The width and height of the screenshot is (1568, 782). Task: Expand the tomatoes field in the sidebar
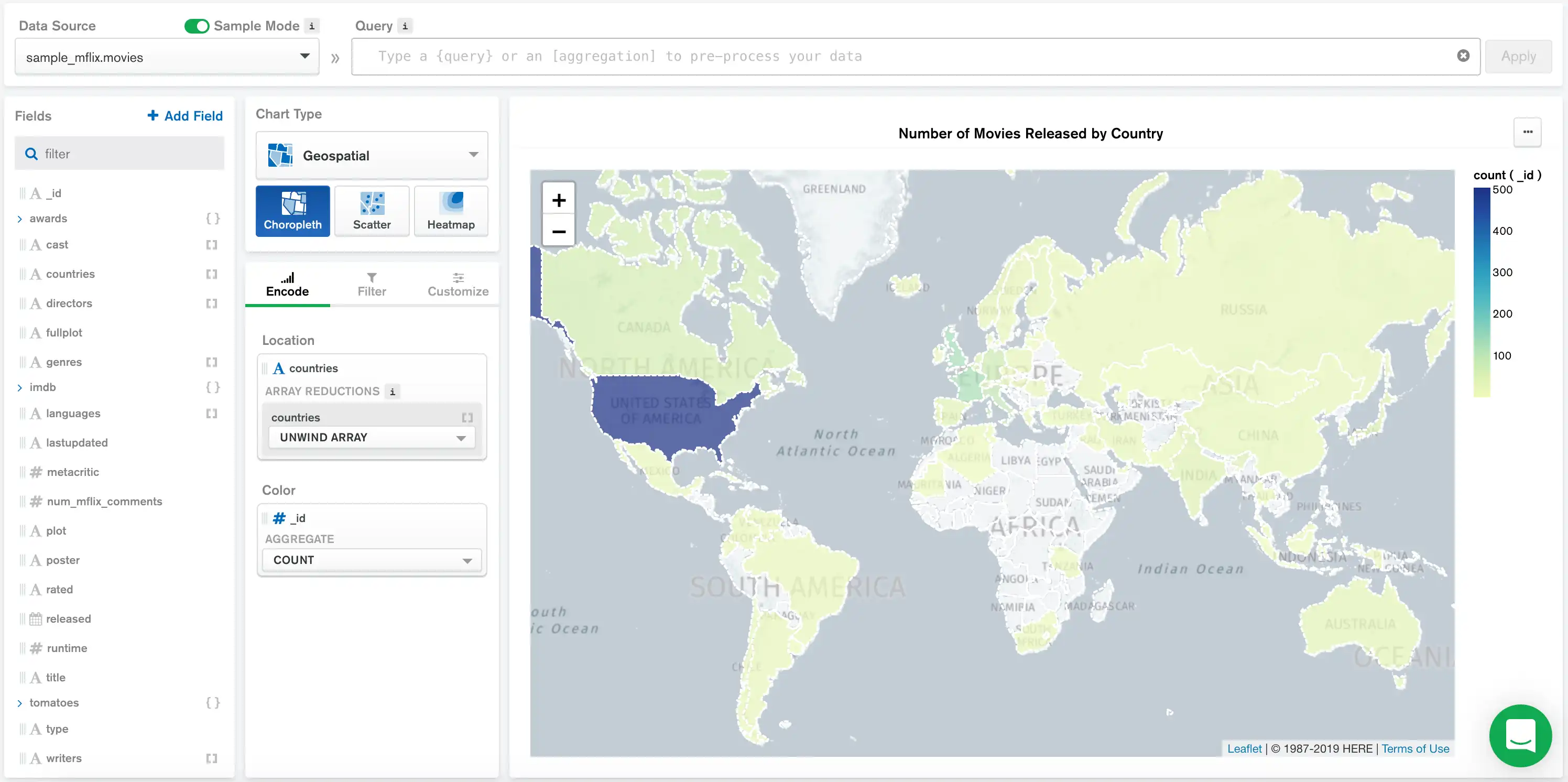[19, 702]
